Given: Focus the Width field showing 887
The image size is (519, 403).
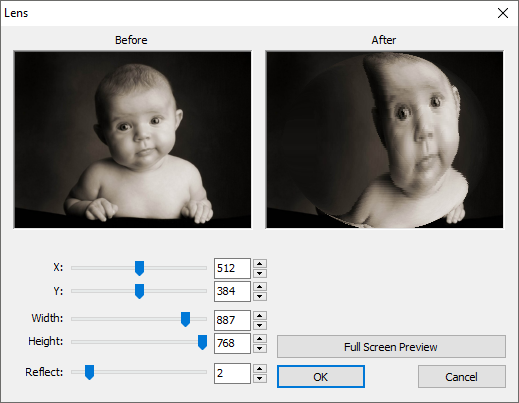Looking at the screenshot, I should (232, 320).
